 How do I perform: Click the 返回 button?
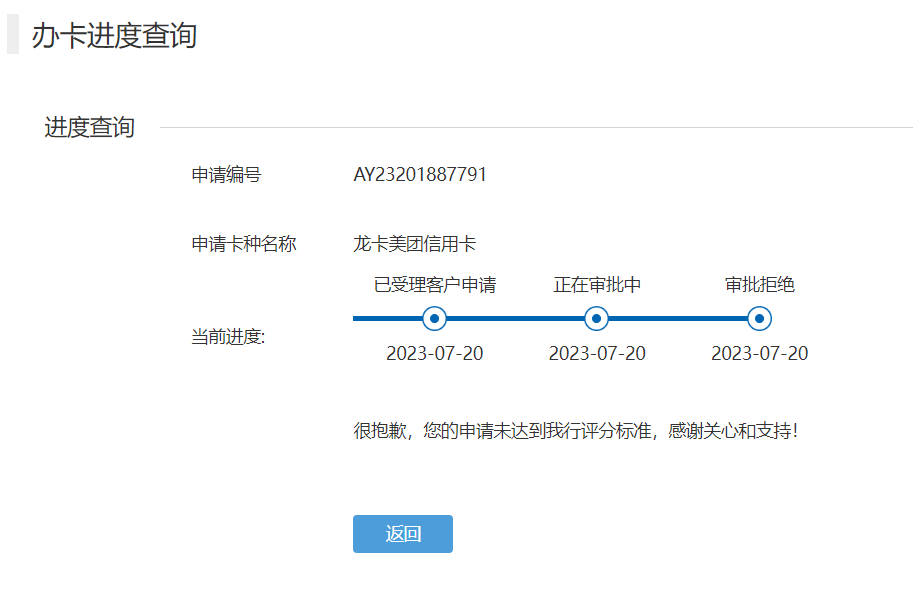pos(402,534)
